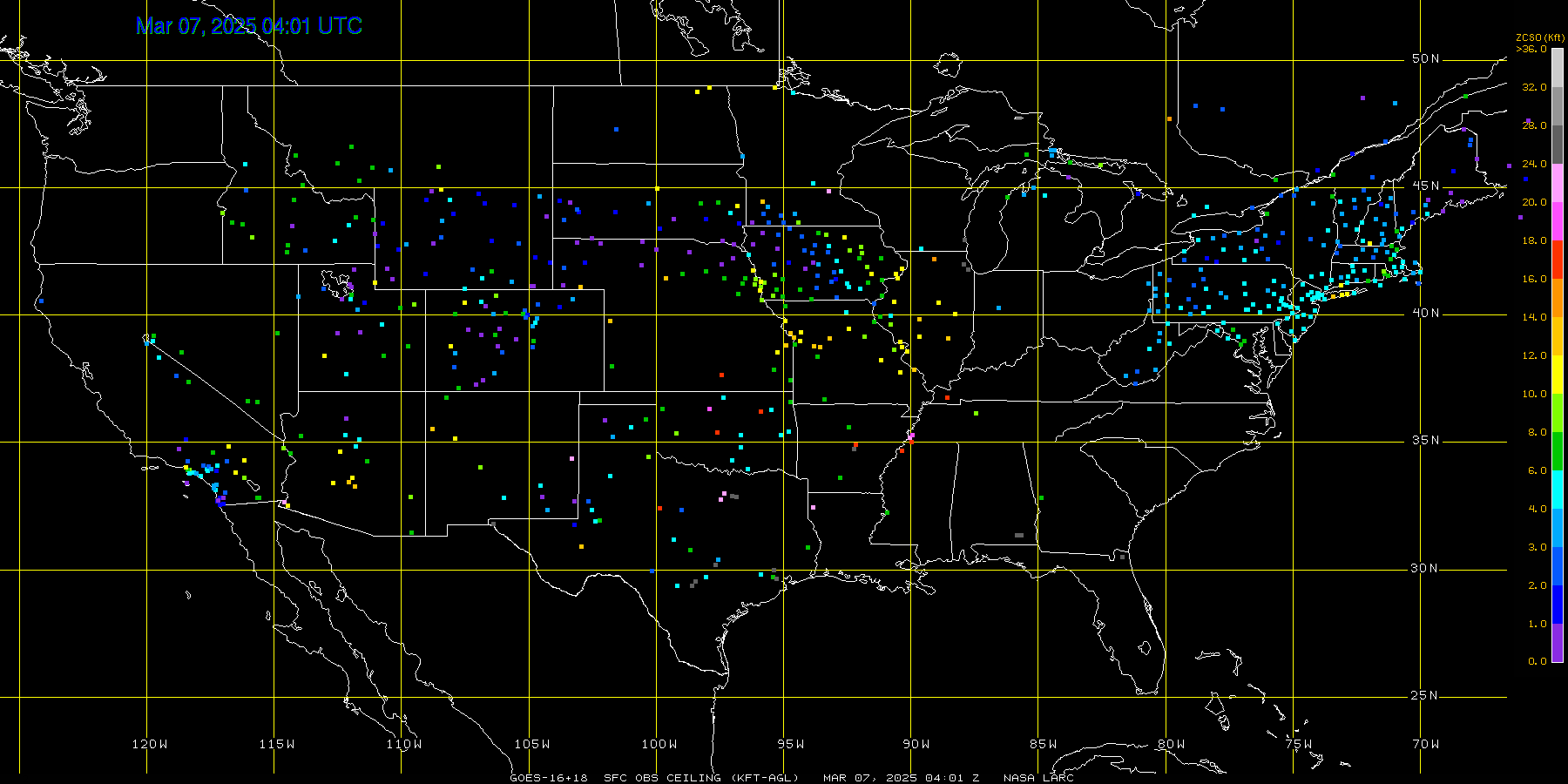1568x784 pixels.
Task: Click the purple 0.0–1.0 kft legend swatch
Action: click(1558, 643)
